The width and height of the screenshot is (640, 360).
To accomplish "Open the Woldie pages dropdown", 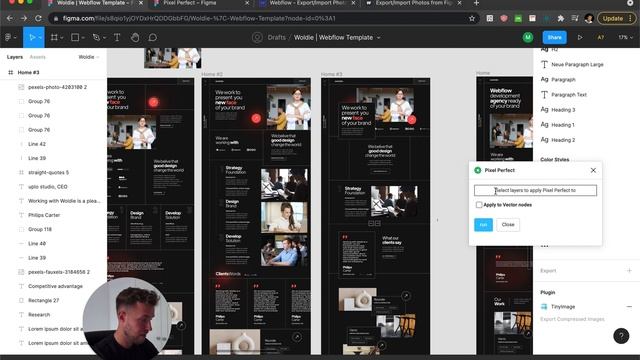I will pyautogui.click(x=89, y=57).
